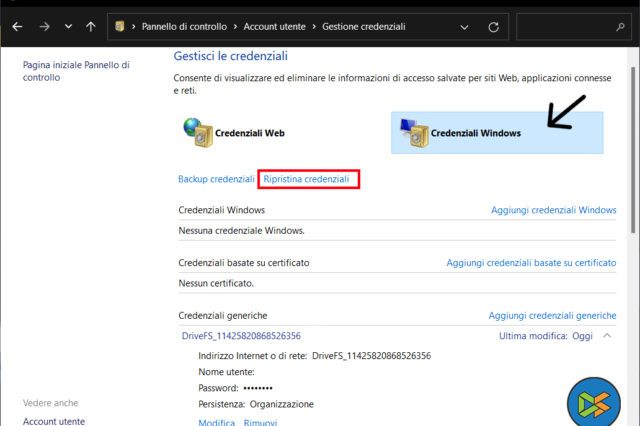Viewport: 640px width, 426px height.
Task: Click Aggiungi credenziali Windows
Action: (553, 210)
